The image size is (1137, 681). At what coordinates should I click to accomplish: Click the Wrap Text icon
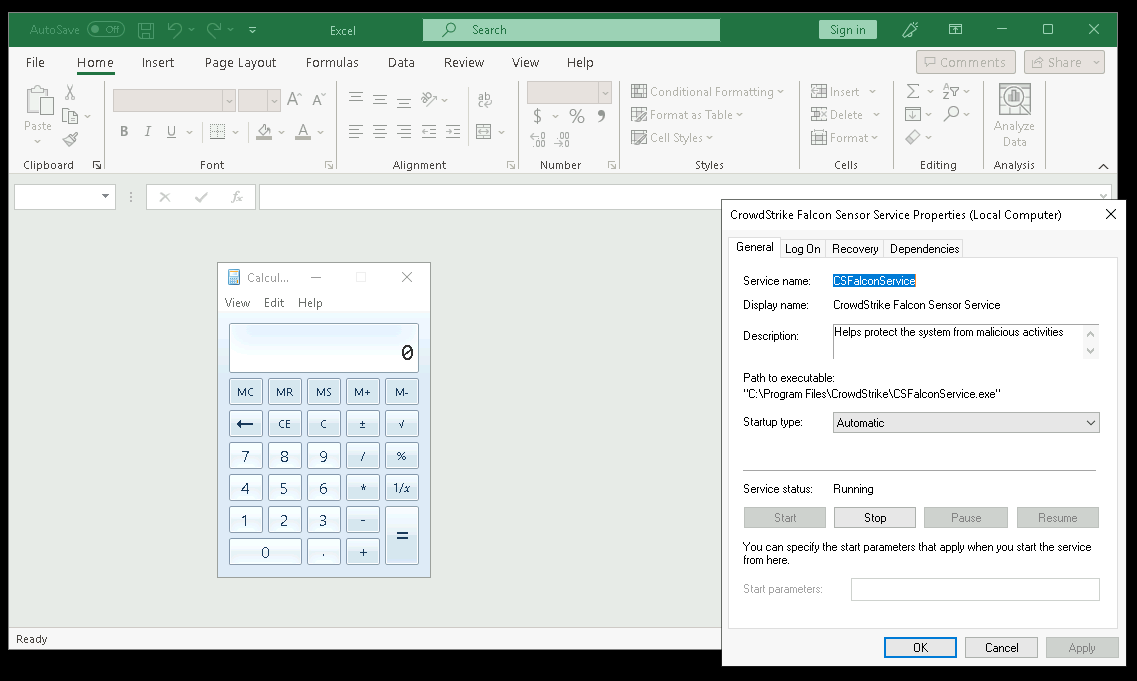coord(484,99)
